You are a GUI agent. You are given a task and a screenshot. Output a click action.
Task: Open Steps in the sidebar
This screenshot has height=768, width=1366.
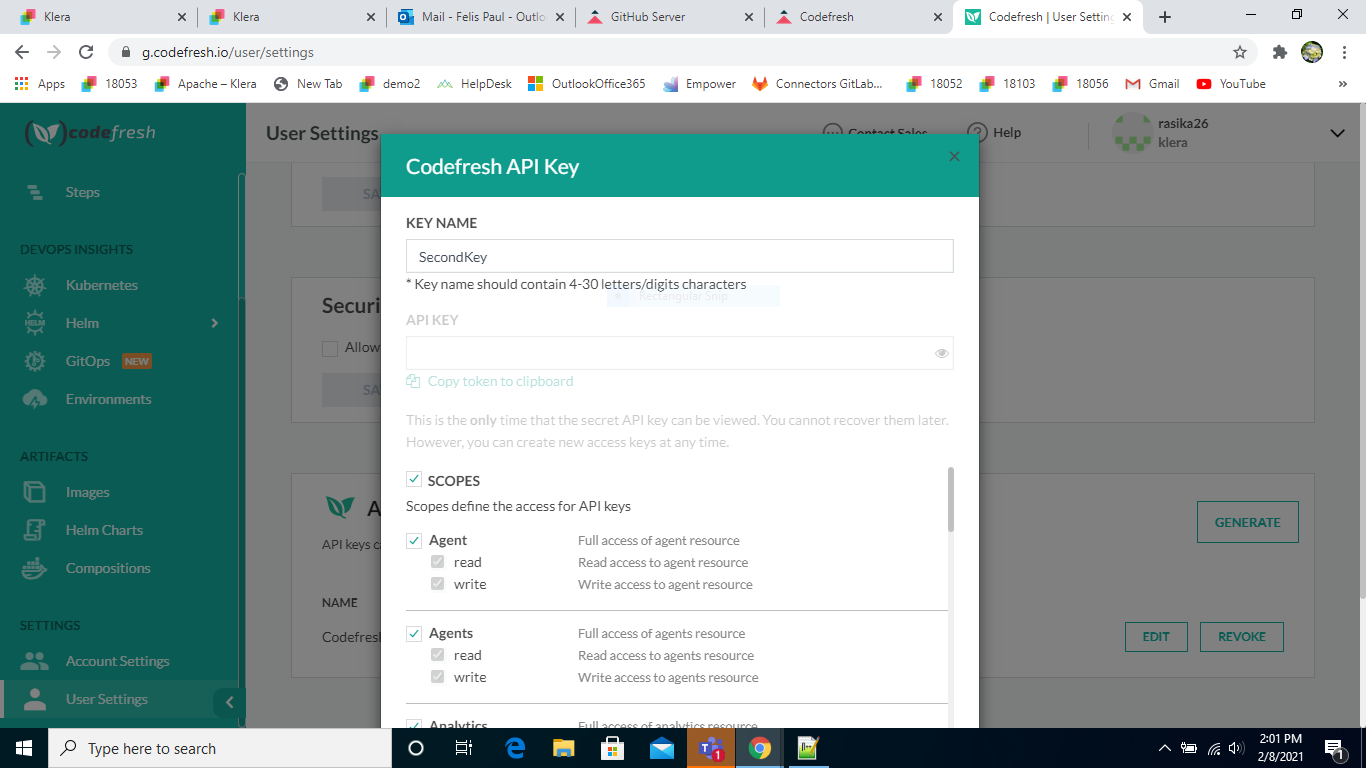pos(83,192)
